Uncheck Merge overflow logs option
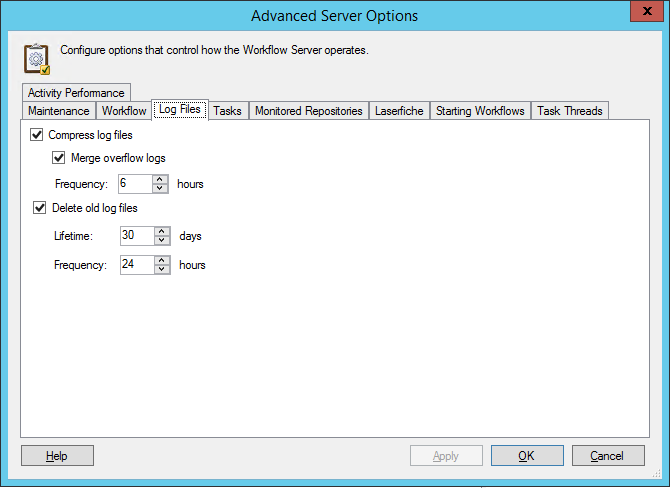This screenshot has width=671, height=488. tap(59, 158)
